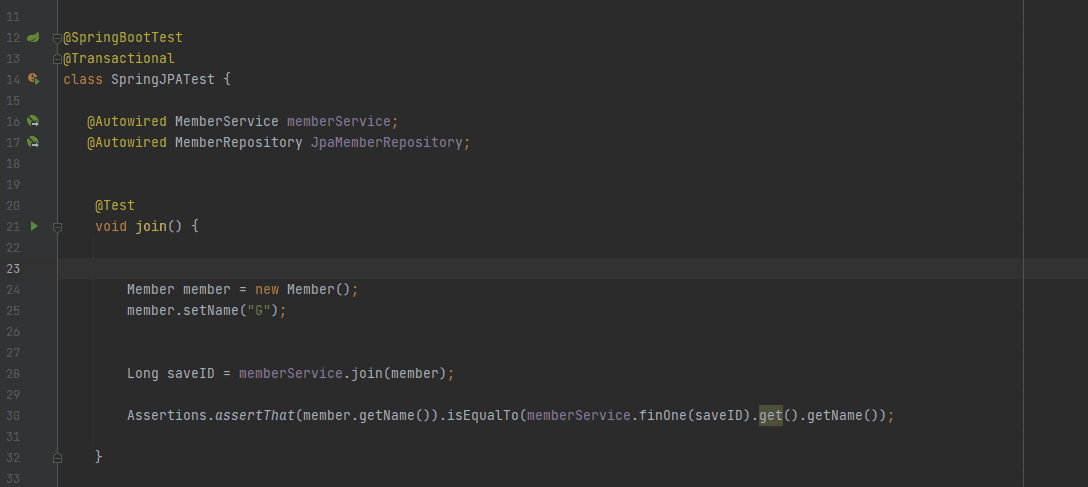This screenshot has width=1088, height=487.
Task: Click the autowired bean gutter icon for JpaMemberRepository
Action: pyautogui.click(x=33, y=142)
